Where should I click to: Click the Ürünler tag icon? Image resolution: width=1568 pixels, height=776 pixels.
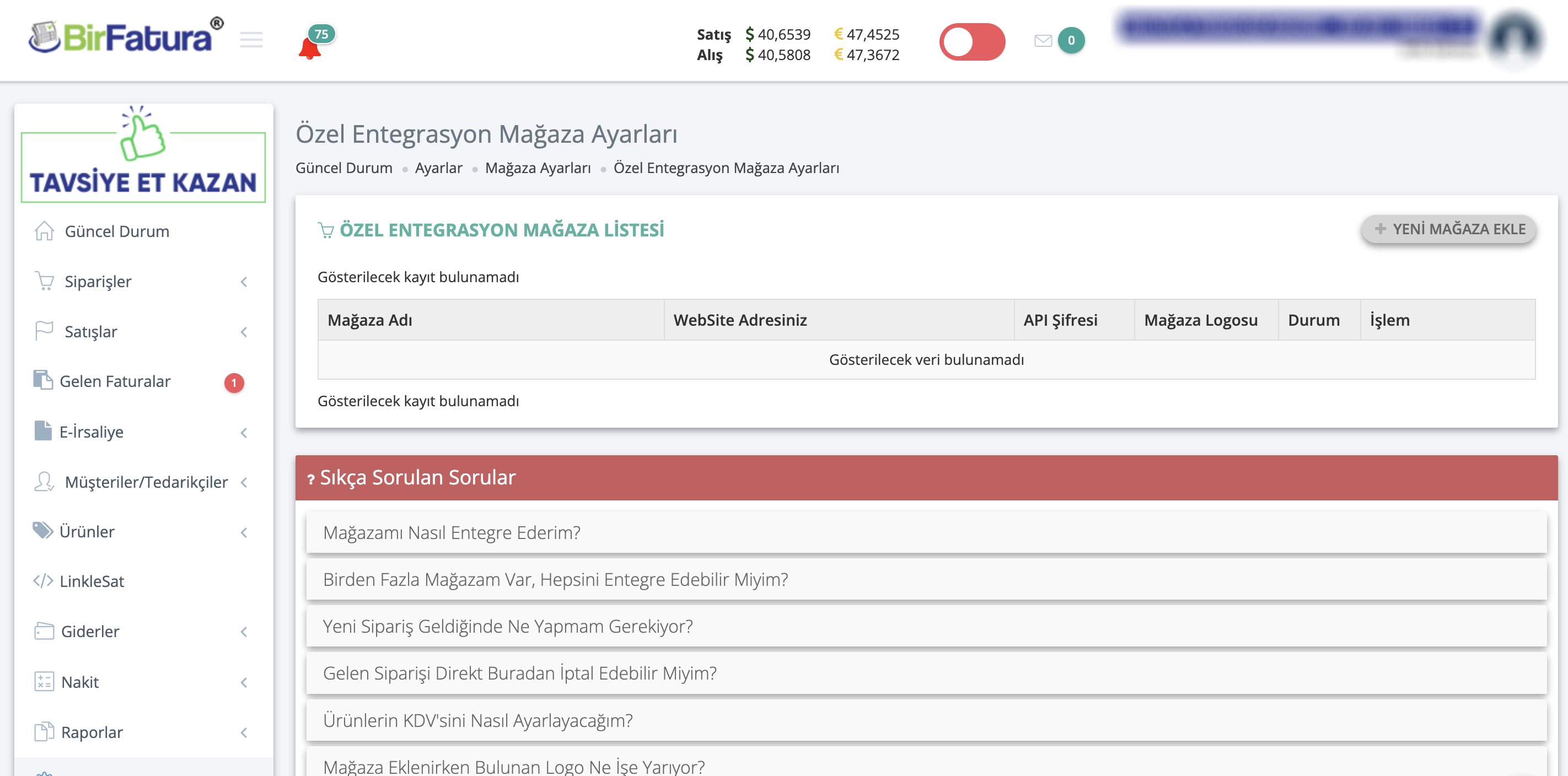click(x=42, y=531)
